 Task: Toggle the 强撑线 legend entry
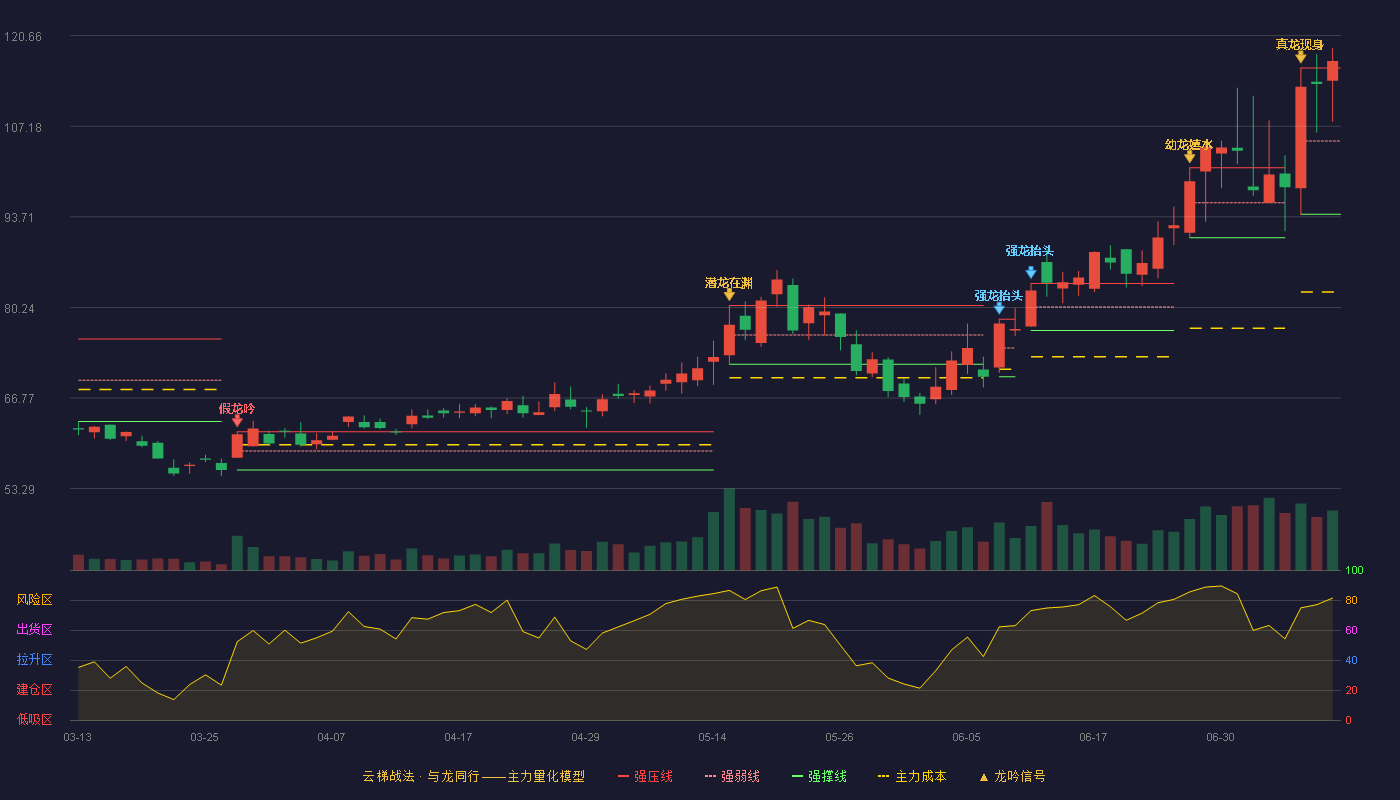pos(819,776)
